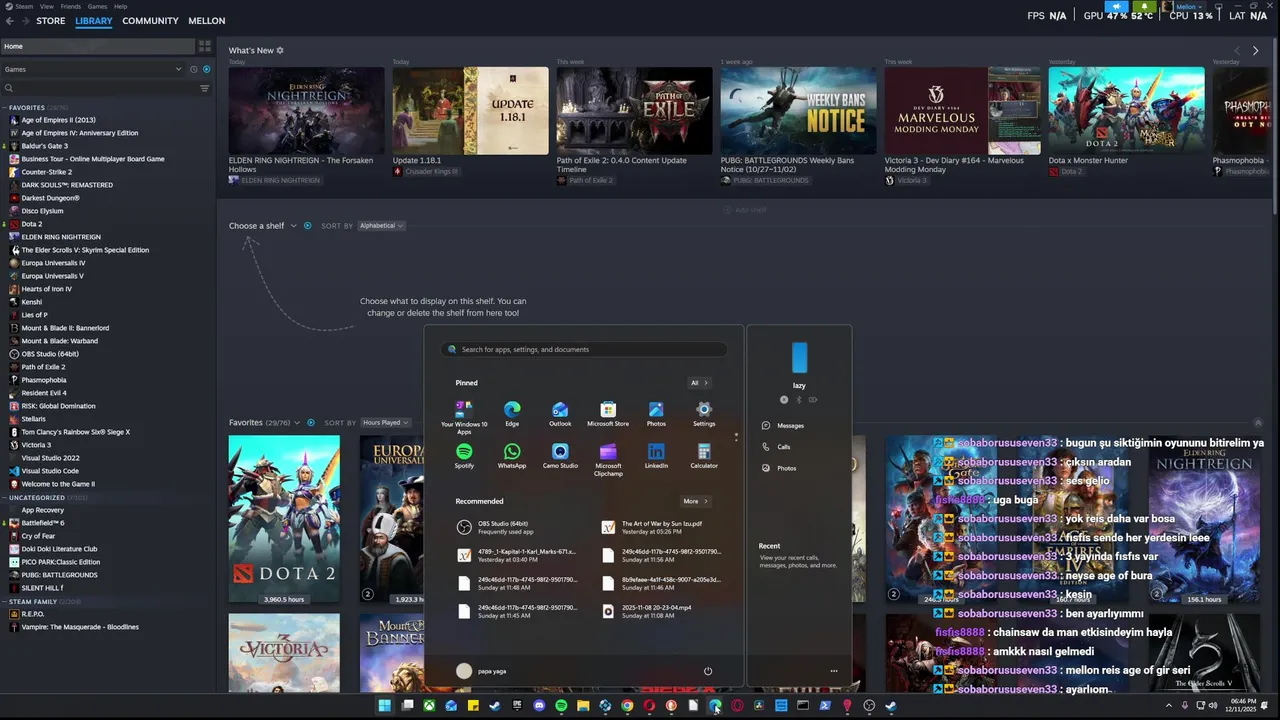
Task: Open Microsoft Clipchamp pinned app
Action: point(608,459)
